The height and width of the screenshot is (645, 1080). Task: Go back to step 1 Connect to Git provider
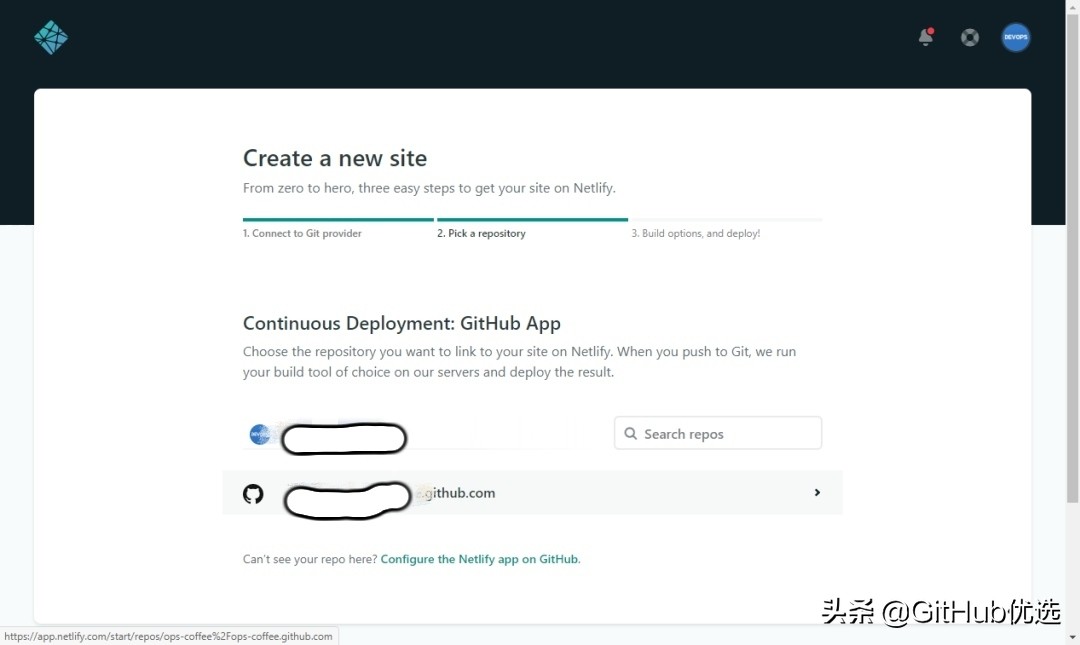pyautogui.click(x=302, y=232)
